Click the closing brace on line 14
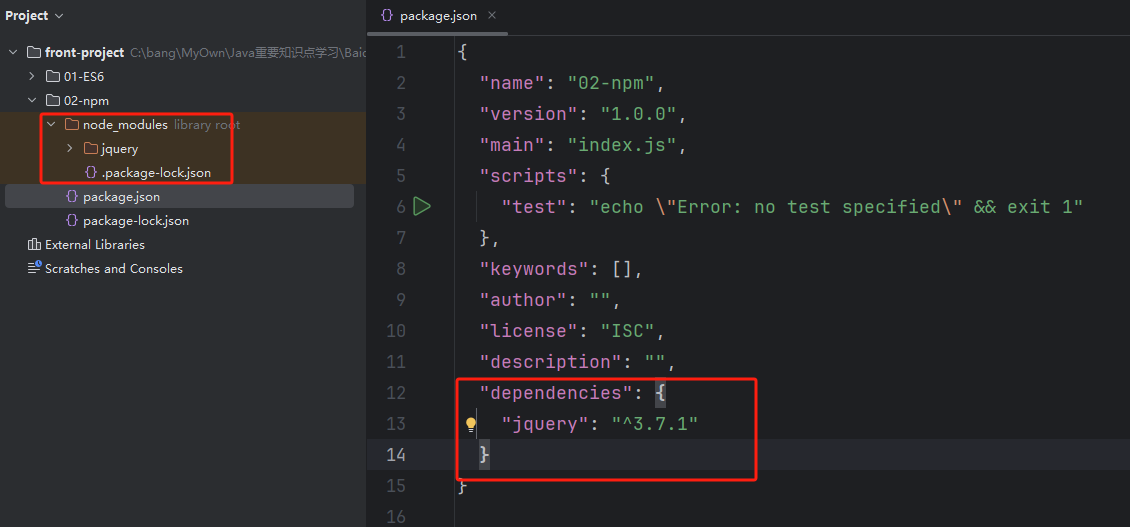The height and width of the screenshot is (527, 1130). (x=485, y=455)
